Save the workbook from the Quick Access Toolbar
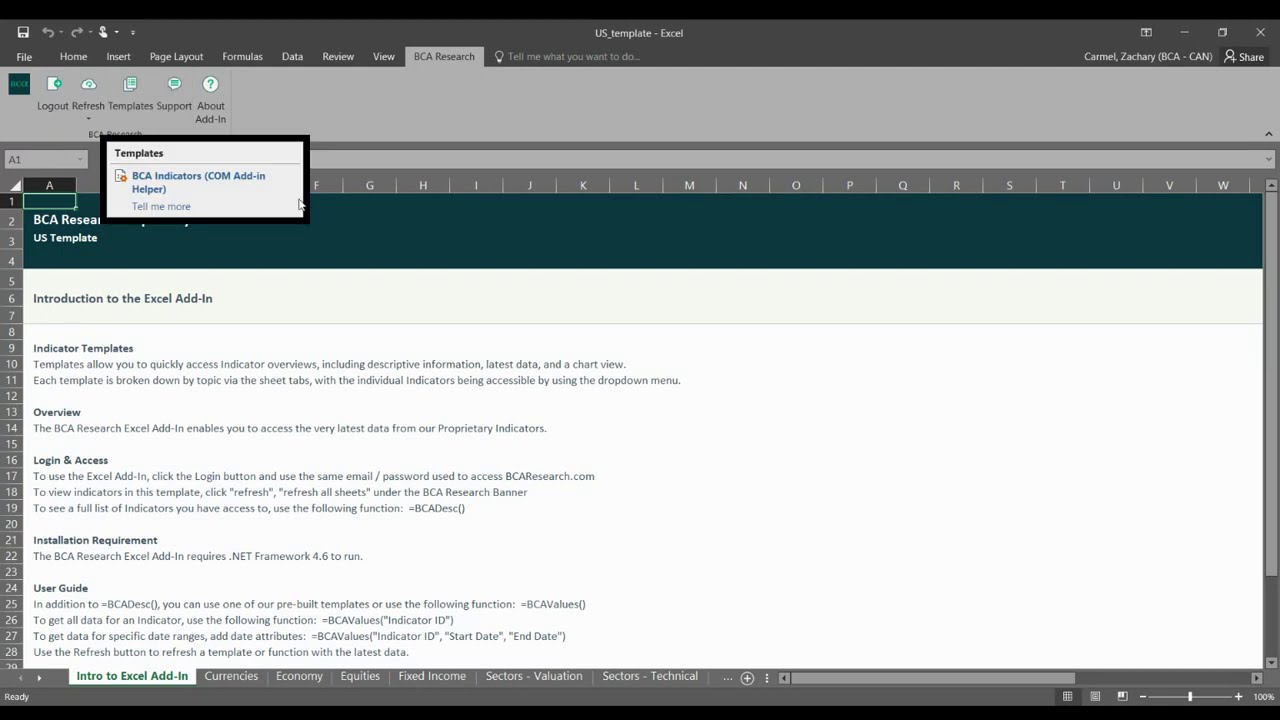The width and height of the screenshot is (1280, 720). (23, 33)
